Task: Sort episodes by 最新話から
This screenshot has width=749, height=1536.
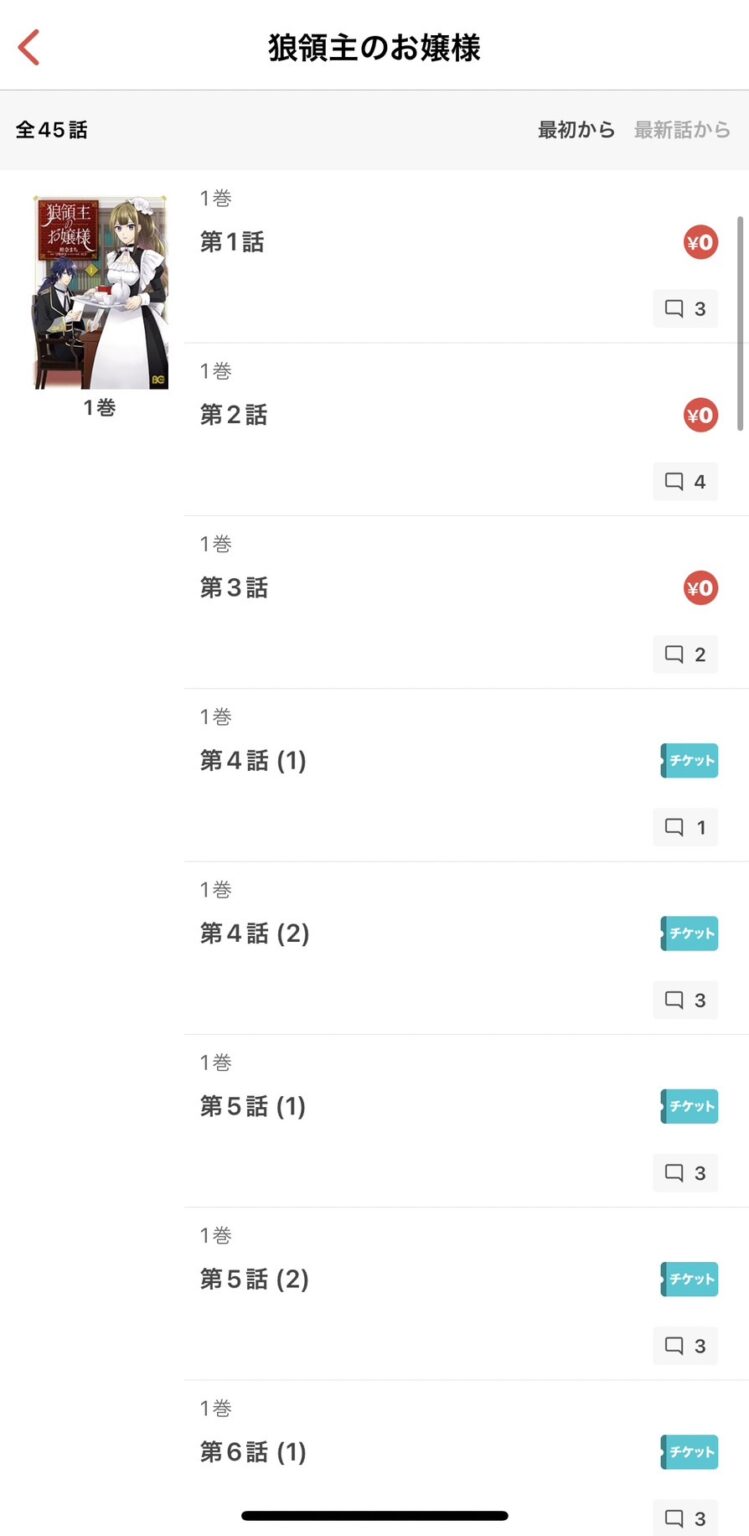Action: pyautogui.click(x=682, y=130)
